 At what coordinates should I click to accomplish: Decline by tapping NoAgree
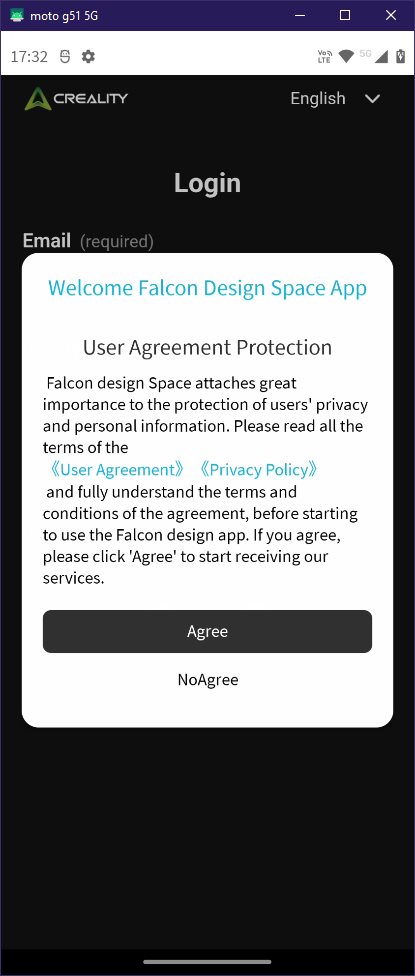(208, 679)
